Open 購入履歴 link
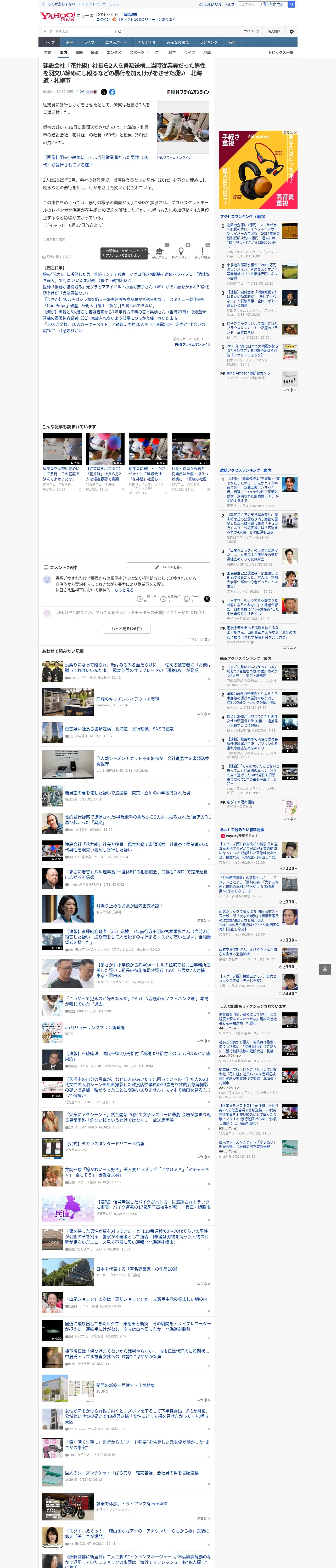The width and height of the screenshot is (336, 1568). [274, 31]
